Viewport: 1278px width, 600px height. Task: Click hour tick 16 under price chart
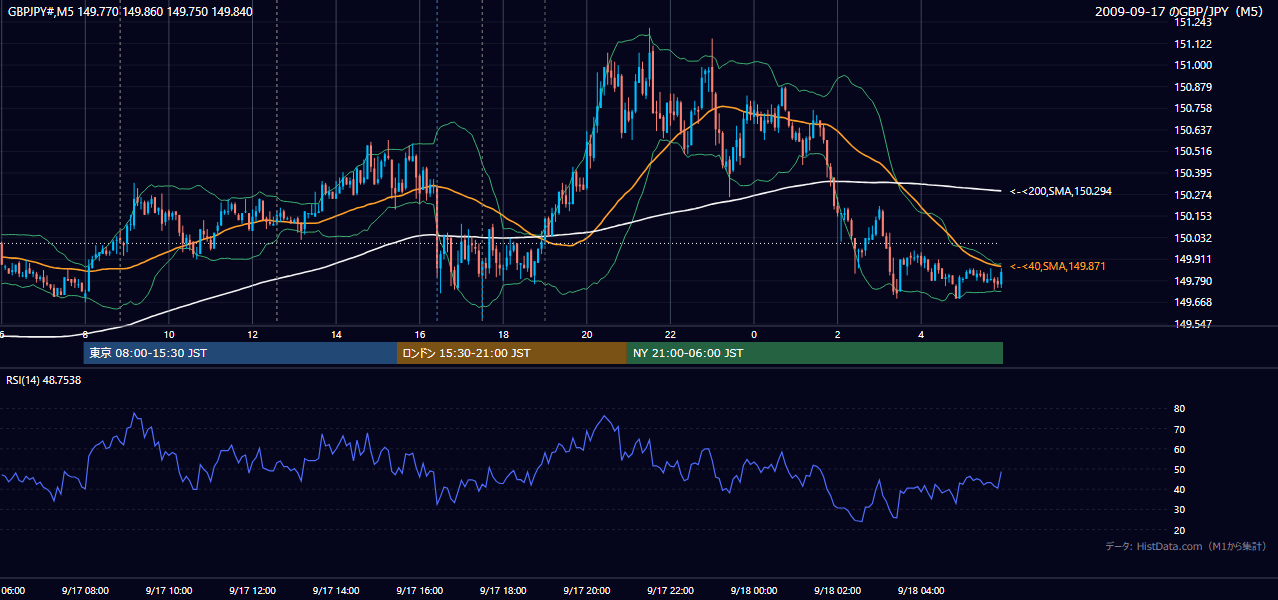(420, 335)
